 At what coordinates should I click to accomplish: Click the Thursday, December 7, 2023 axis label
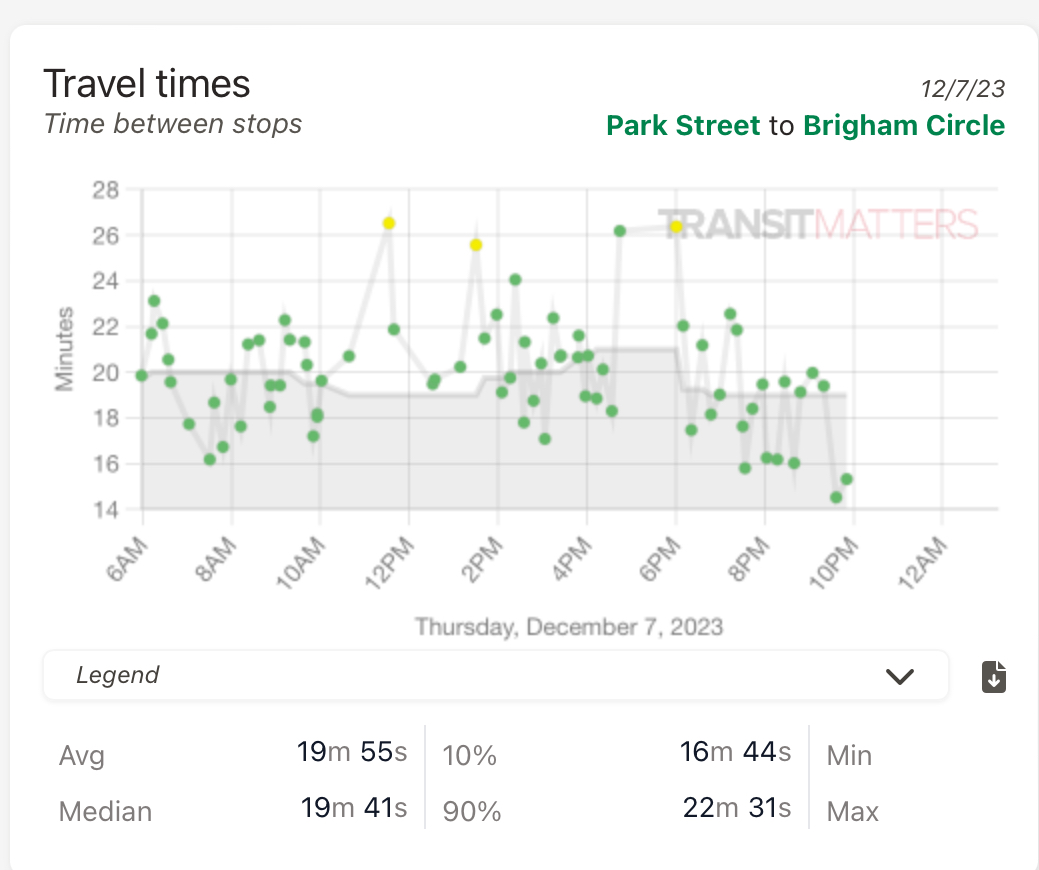coord(568,627)
